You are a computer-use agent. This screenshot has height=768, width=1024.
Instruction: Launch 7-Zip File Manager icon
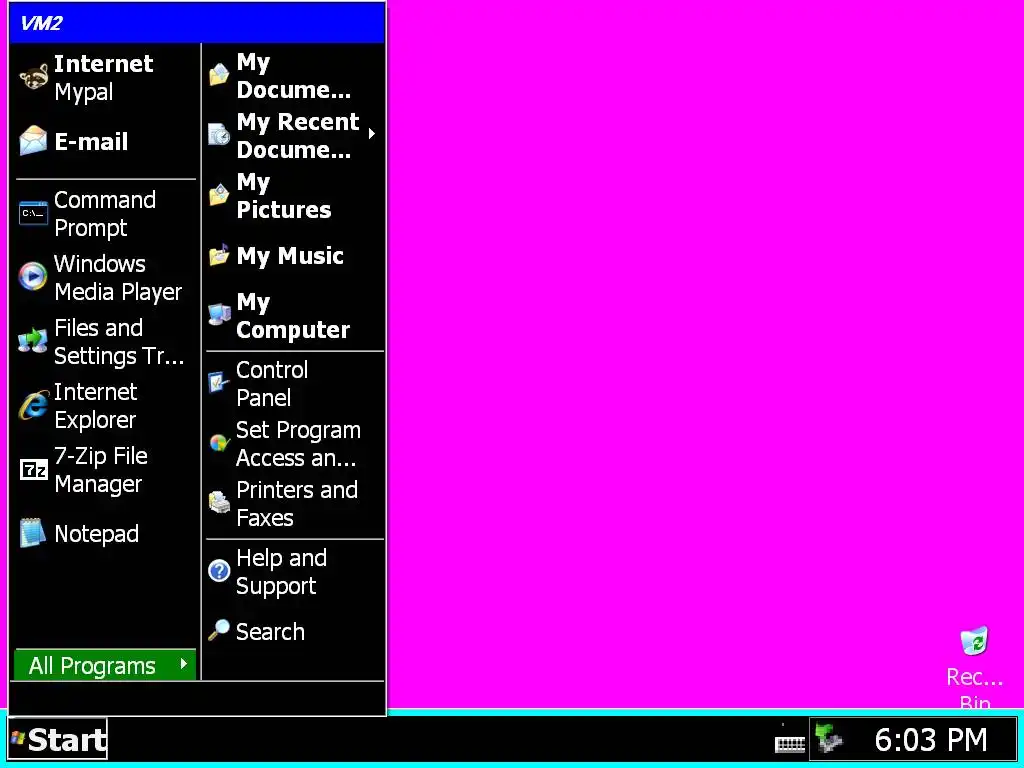(33, 469)
